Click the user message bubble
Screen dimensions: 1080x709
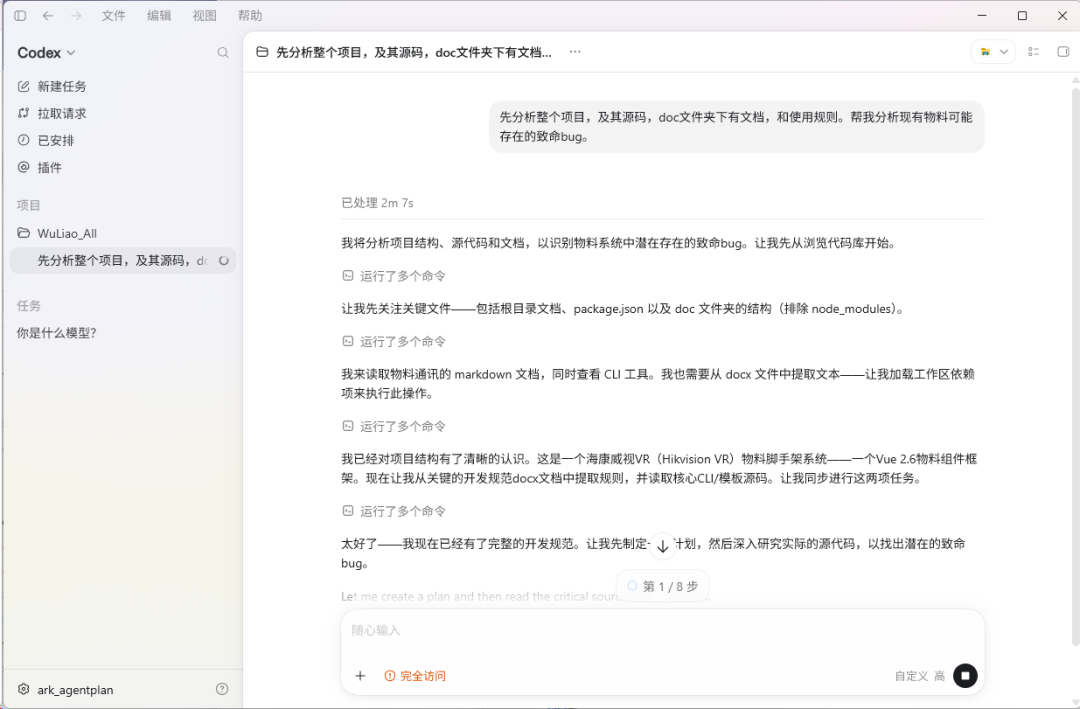[736, 127]
